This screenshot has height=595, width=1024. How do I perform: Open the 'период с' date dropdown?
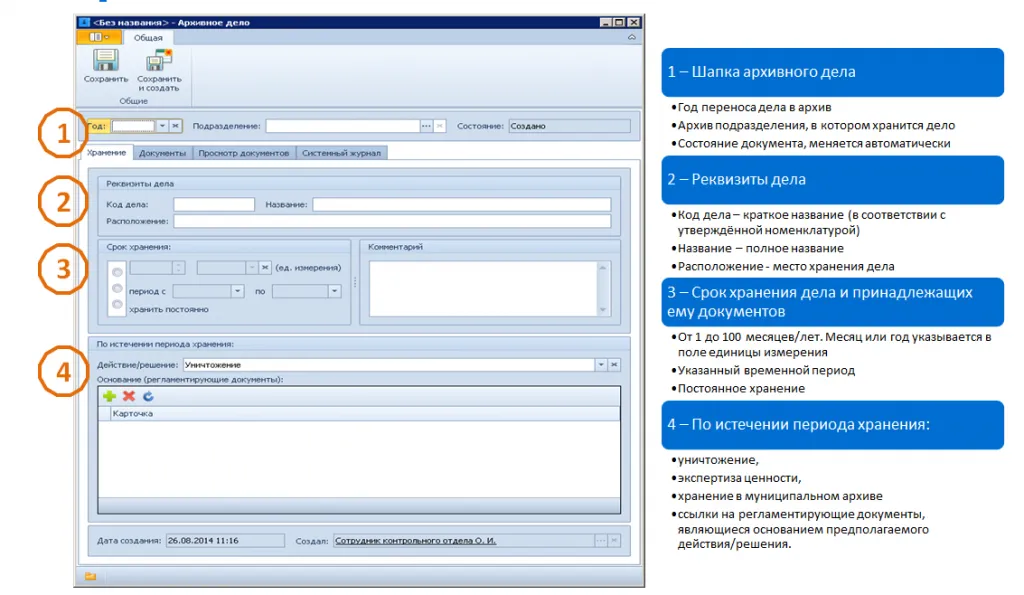pyautogui.click(x=237, y=291)
